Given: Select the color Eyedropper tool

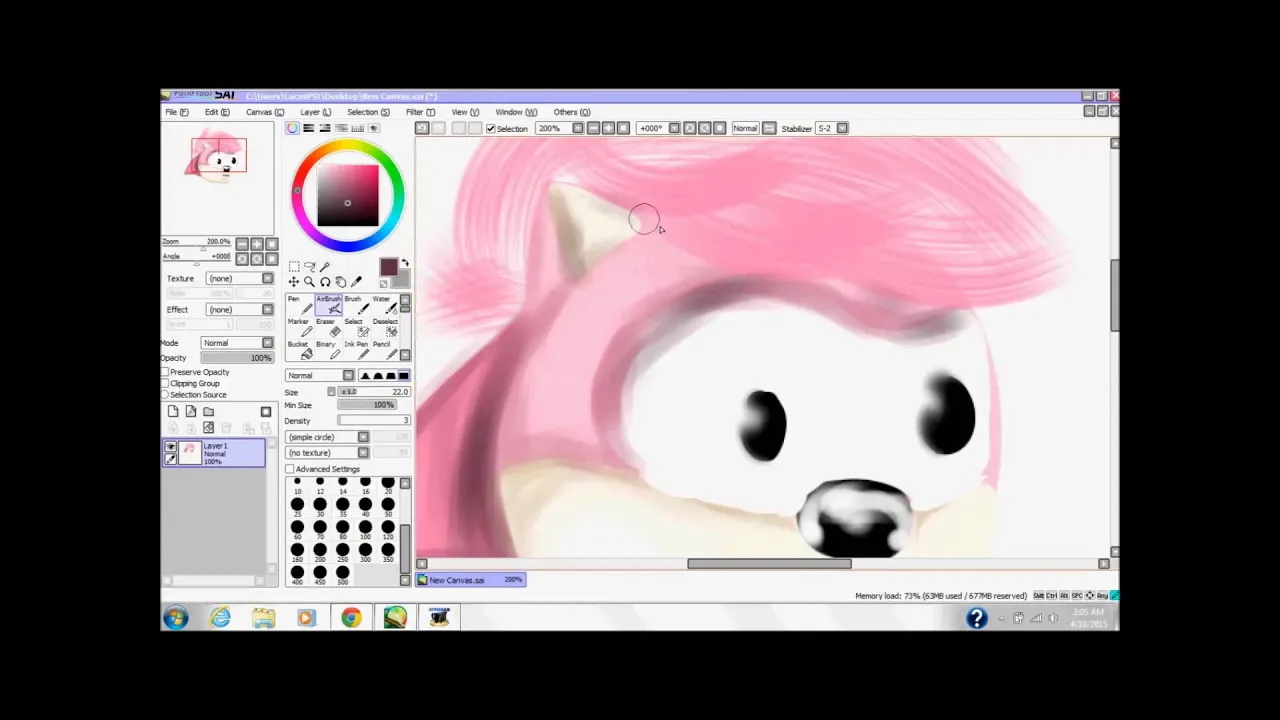Looking at the screenshot, I should click(357, 281).
